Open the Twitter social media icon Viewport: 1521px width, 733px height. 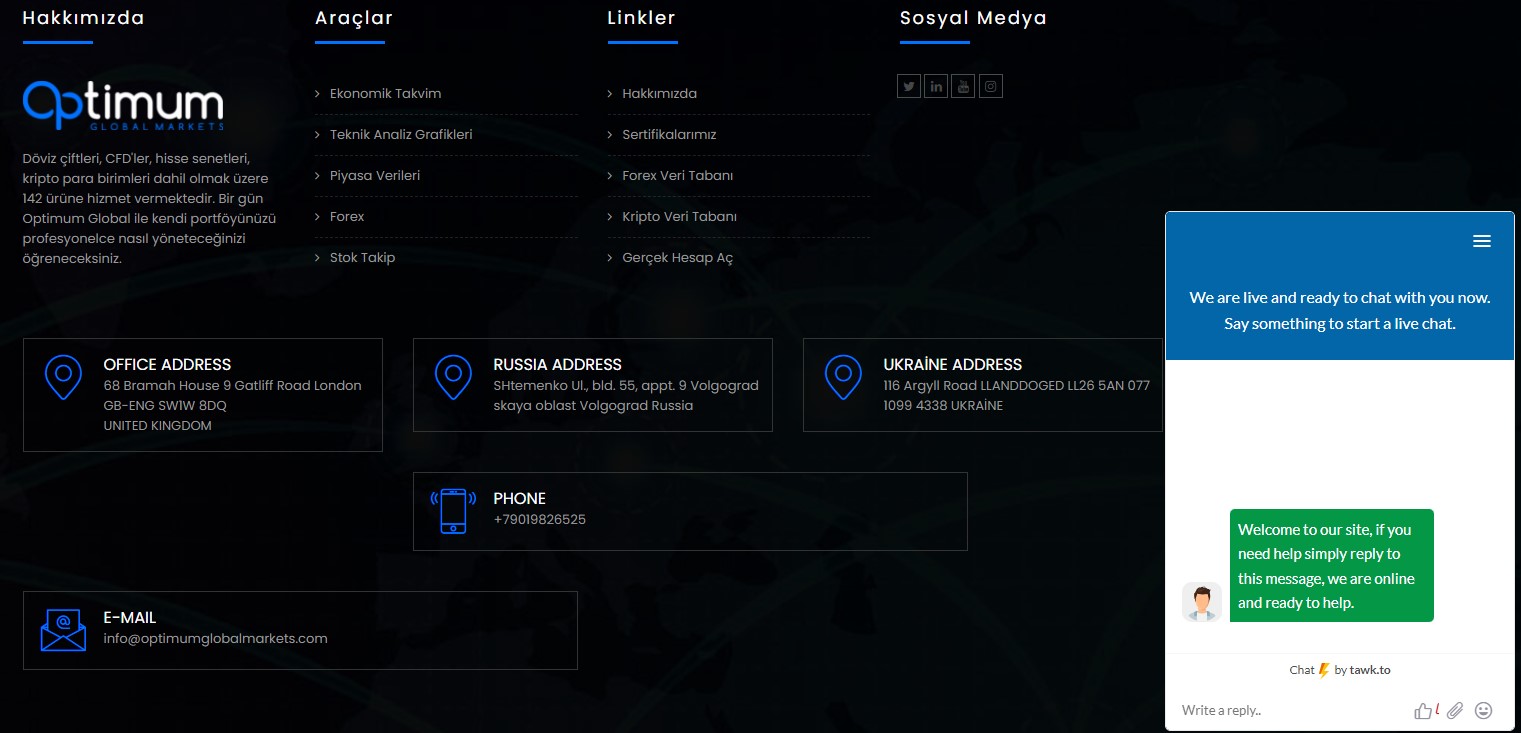tap(909, 86)
